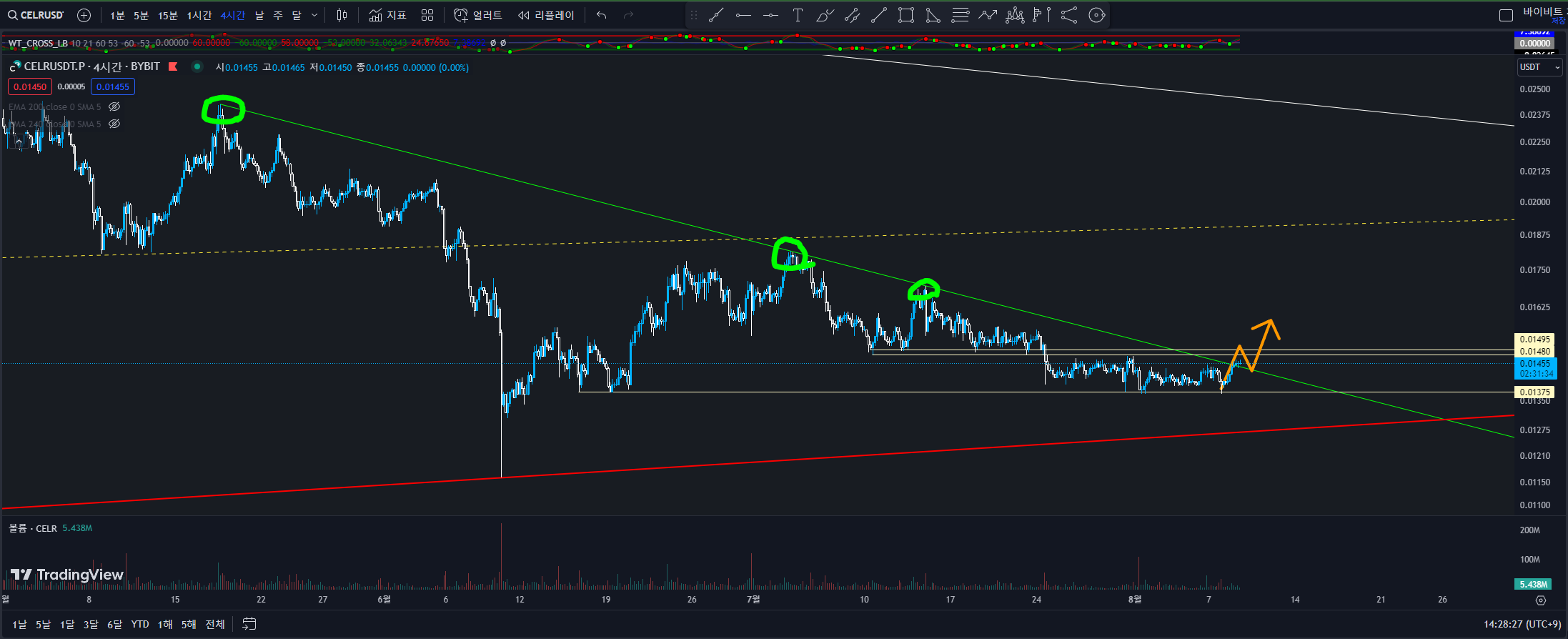Open the go-to-date calendar icon

click(249, 624)
